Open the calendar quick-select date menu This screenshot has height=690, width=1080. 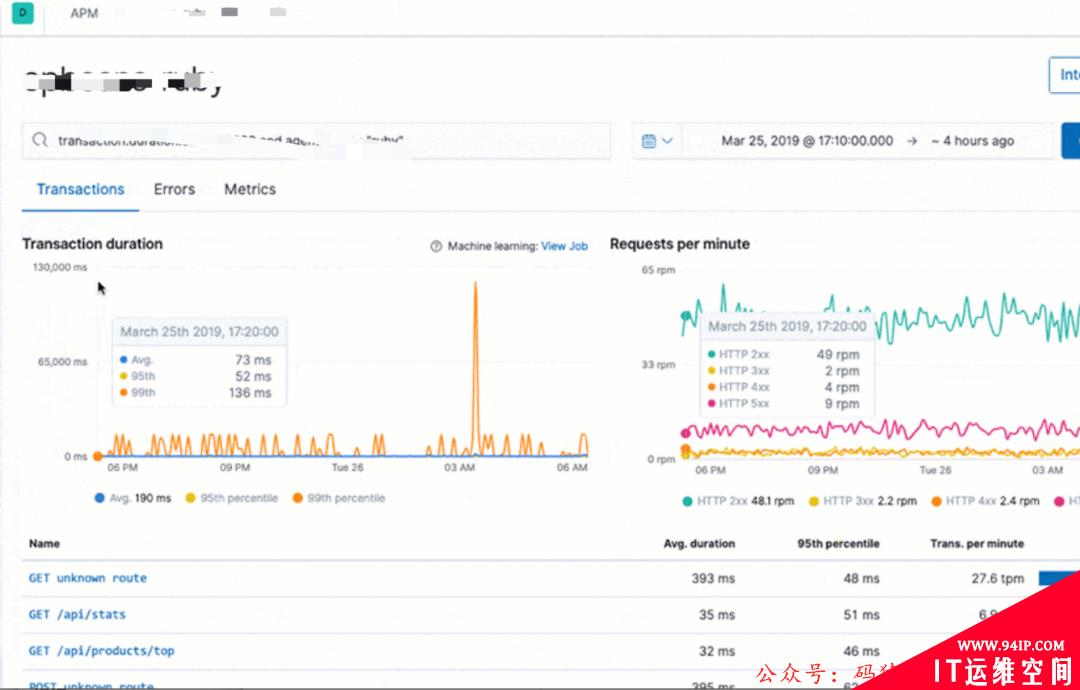point(657,141)
